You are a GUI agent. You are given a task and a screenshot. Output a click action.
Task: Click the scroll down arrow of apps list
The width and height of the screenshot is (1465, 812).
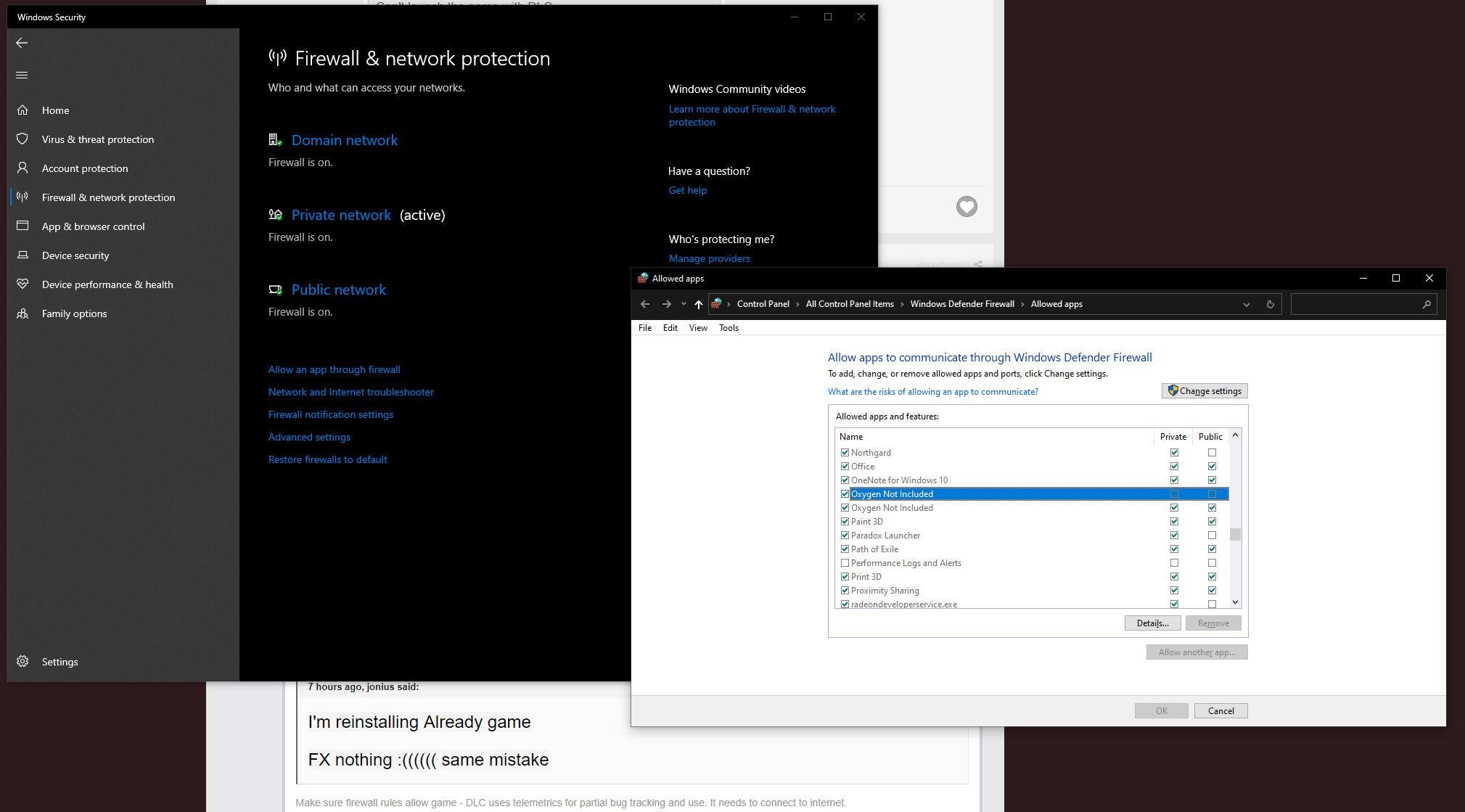(1235, 602)
